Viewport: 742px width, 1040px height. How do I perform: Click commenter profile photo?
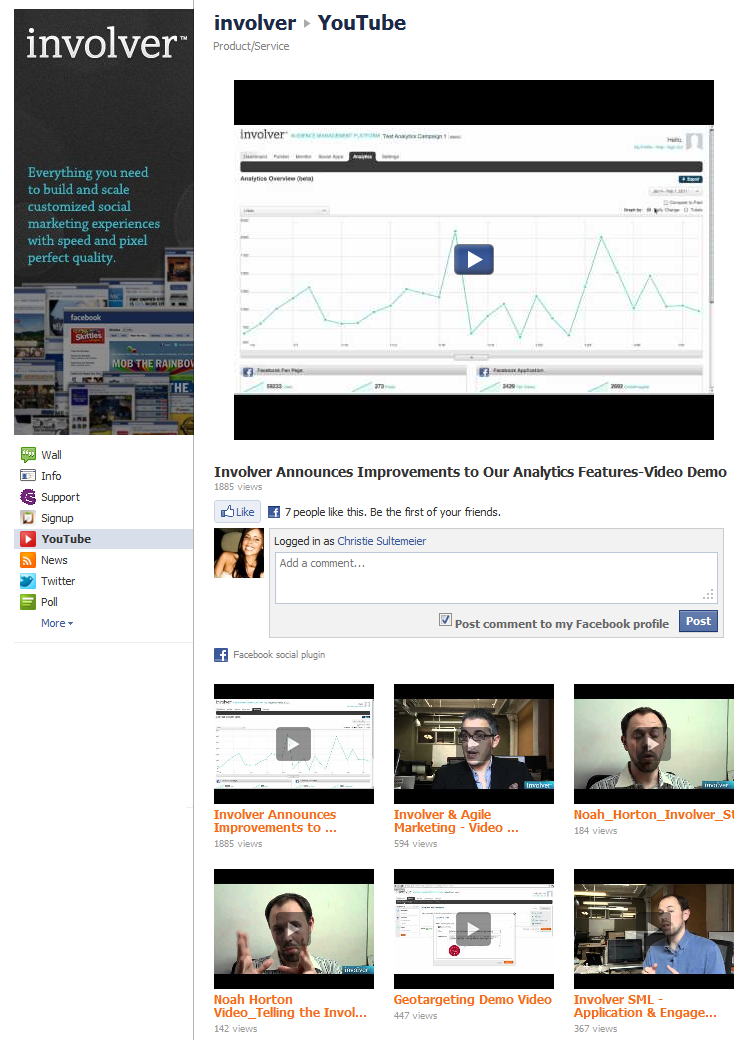click(239, 553)
